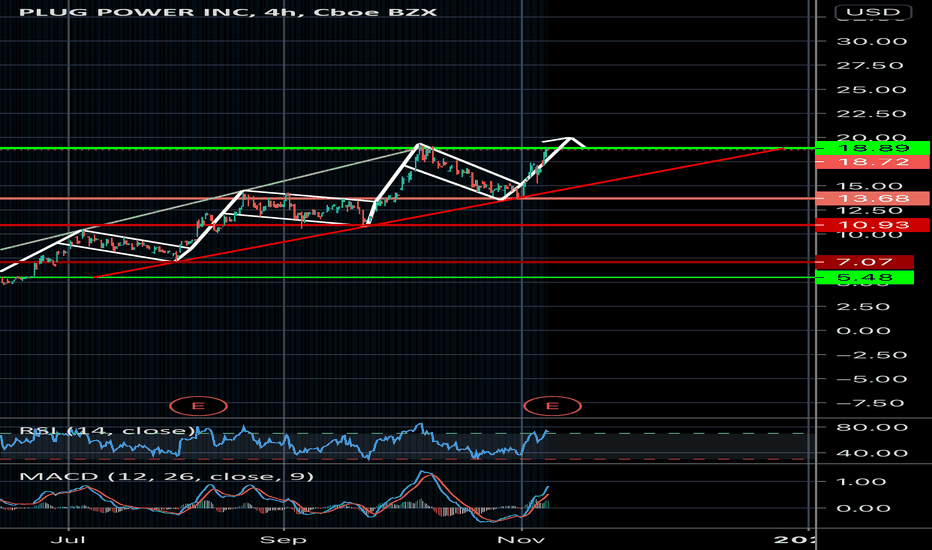
Task: Open the earnings marker near August
Action: 199,406
